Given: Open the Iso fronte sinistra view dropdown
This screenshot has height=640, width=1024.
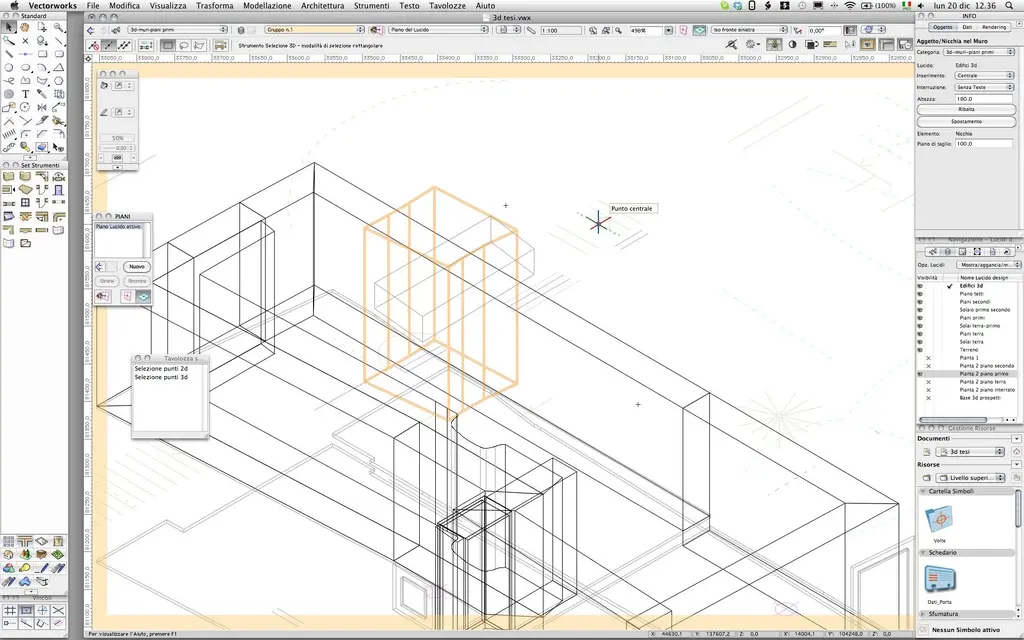Looking at the screenshot, I should point(749,30).
